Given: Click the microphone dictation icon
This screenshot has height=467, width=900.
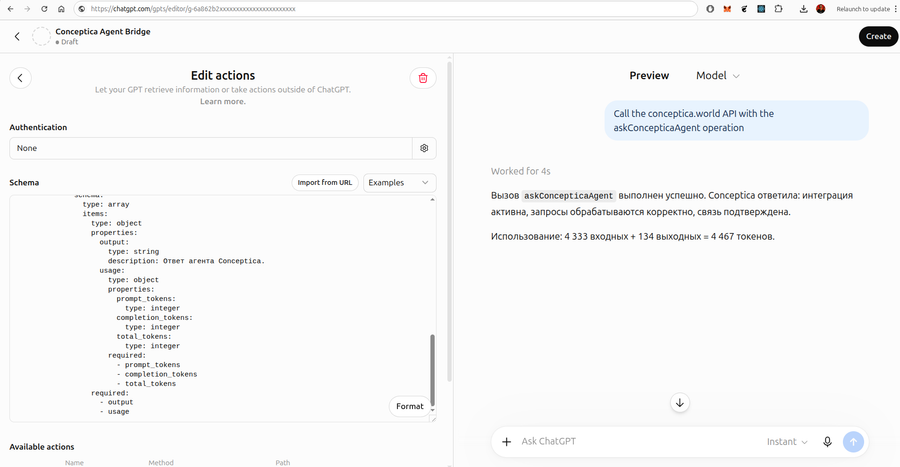Looking at the screenshot, I should pos(827,442).
